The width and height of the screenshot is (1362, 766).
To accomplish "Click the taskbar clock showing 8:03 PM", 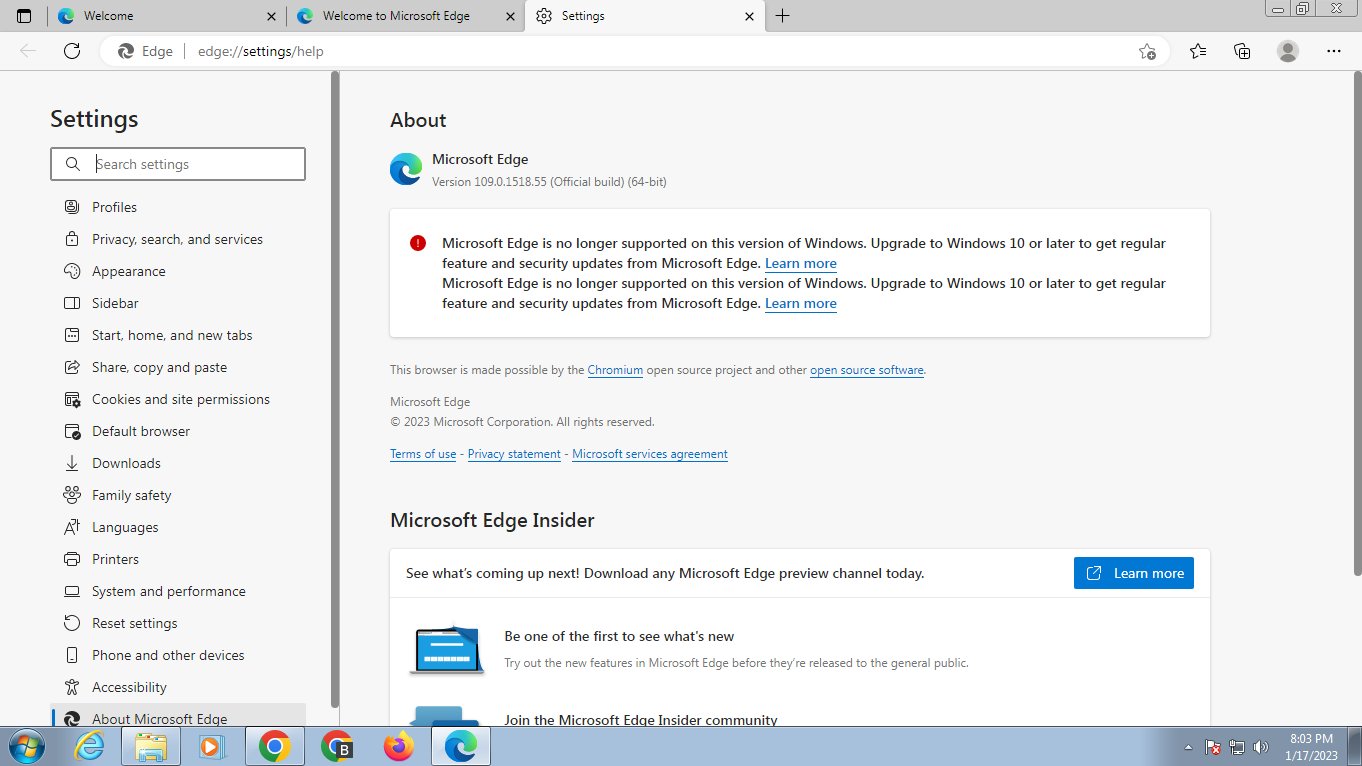I will click(1313, 747).
